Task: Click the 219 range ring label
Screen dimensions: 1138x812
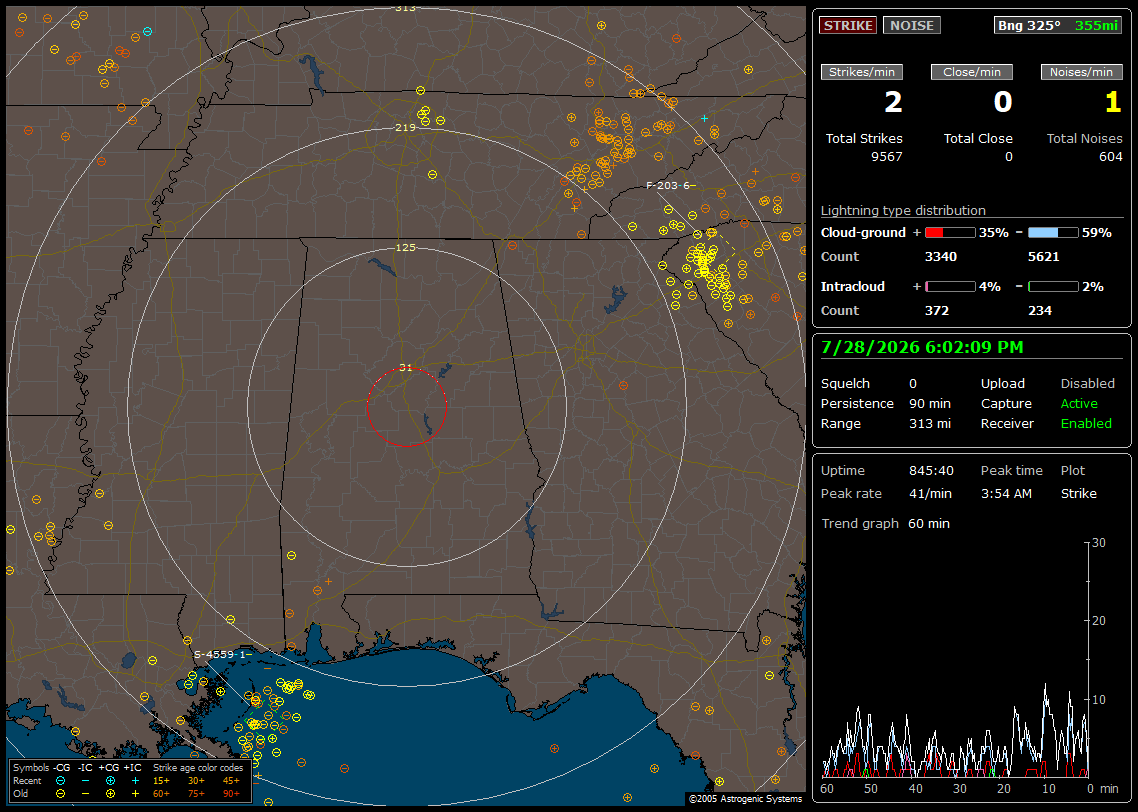Action: point(405,128)
